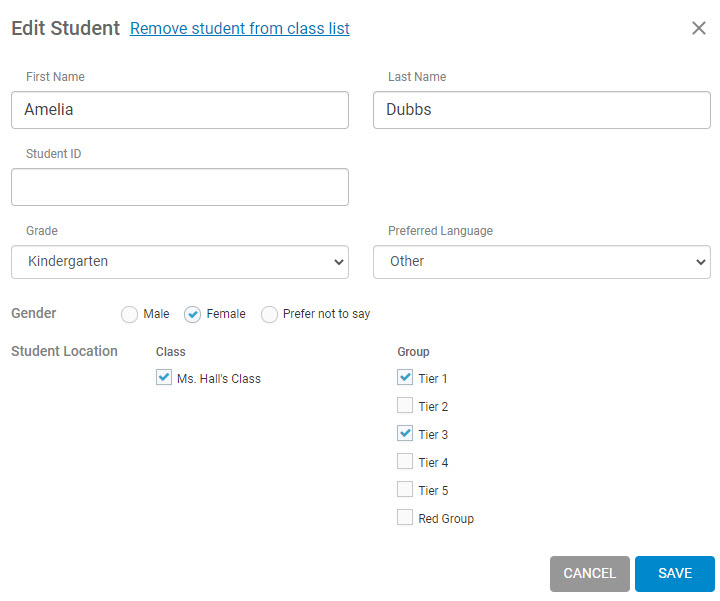Click Remove student from class list link
Screen dimensions: 720x601
(x=240, y=28)
